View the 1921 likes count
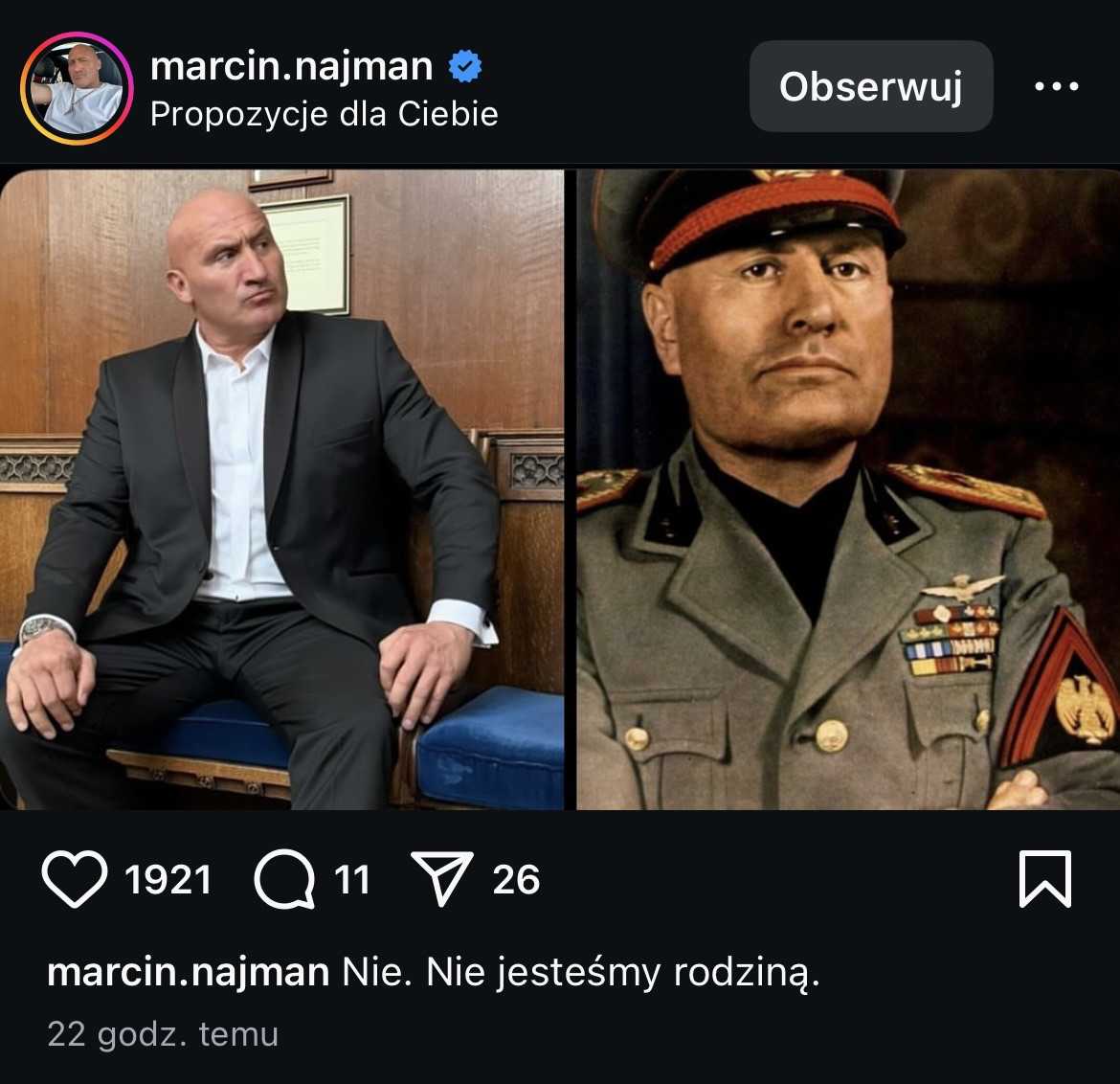The image size is (1120, 1084). [168, 880]
